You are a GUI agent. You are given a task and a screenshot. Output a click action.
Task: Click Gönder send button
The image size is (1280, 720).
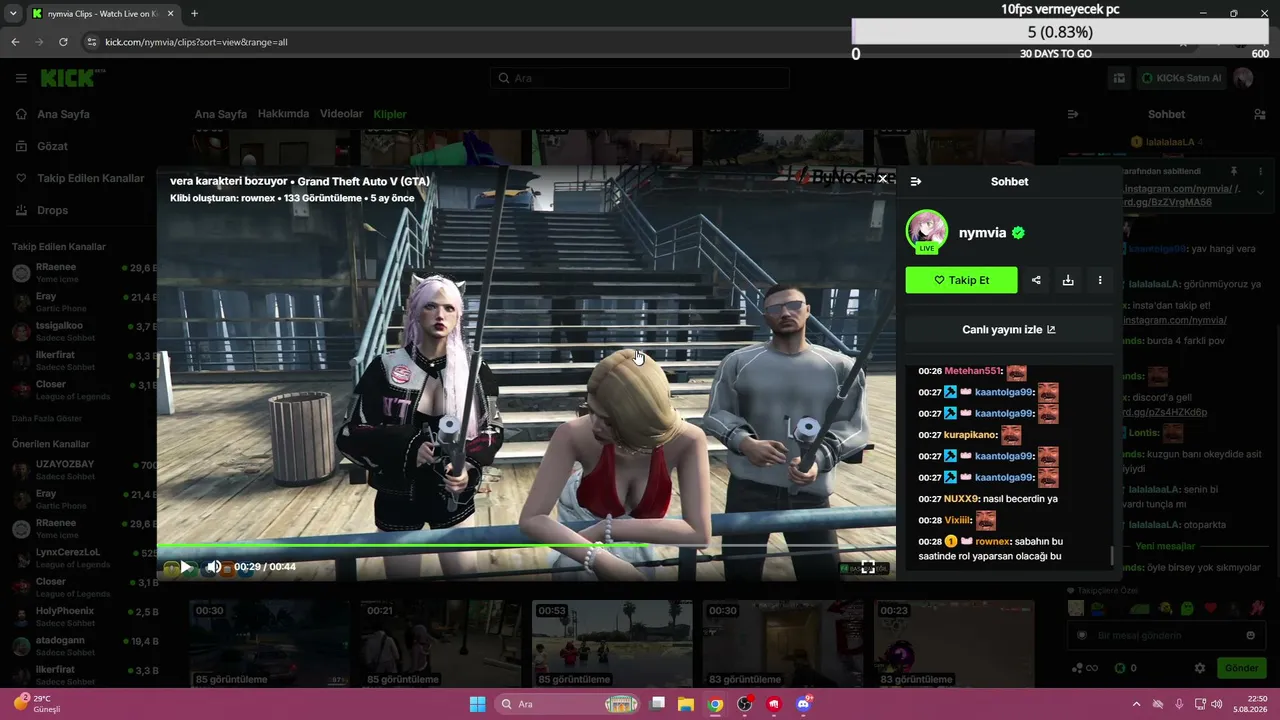(x=1241, y=668)
